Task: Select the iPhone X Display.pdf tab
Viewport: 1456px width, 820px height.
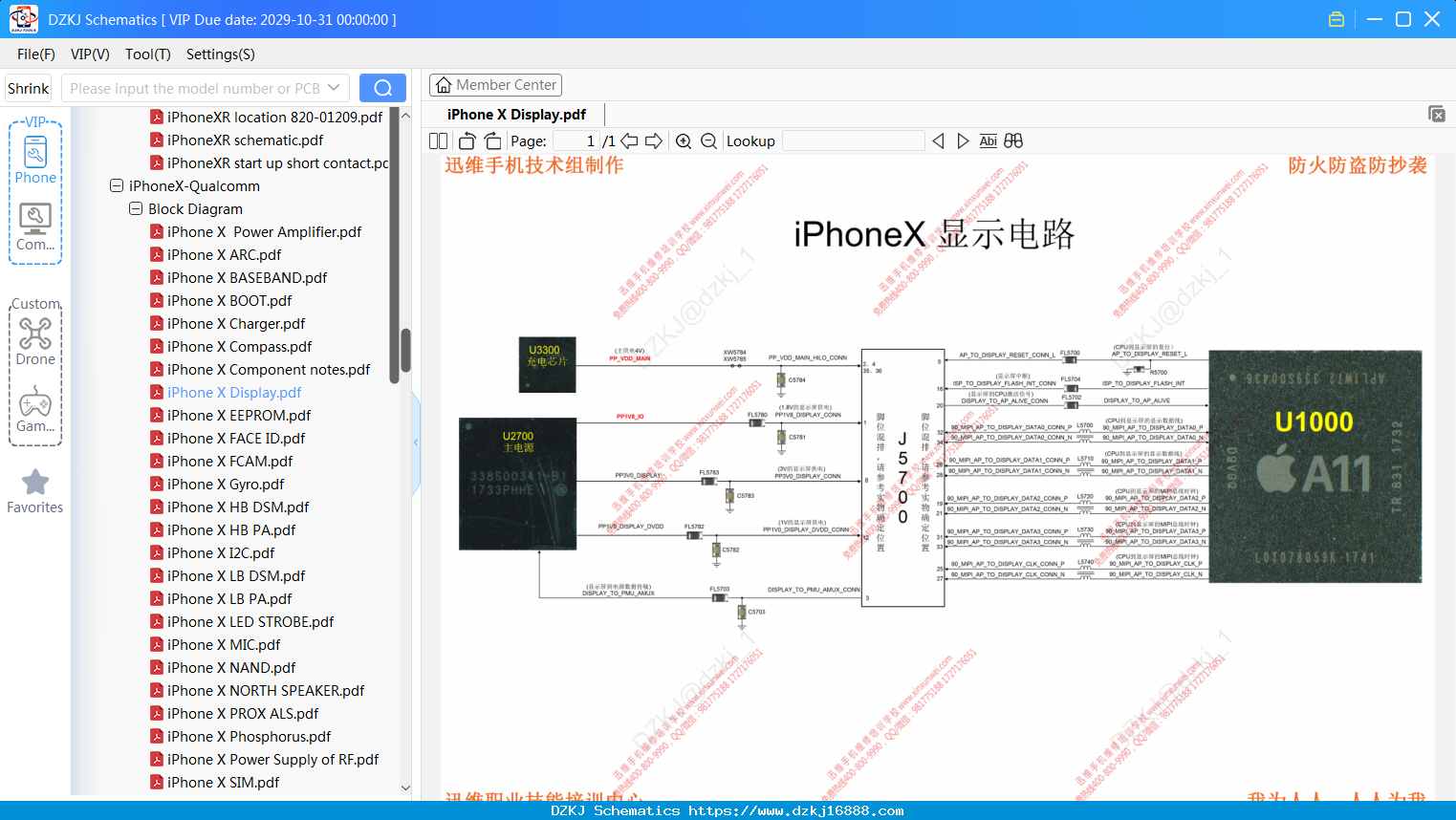Action: point(516,114)
